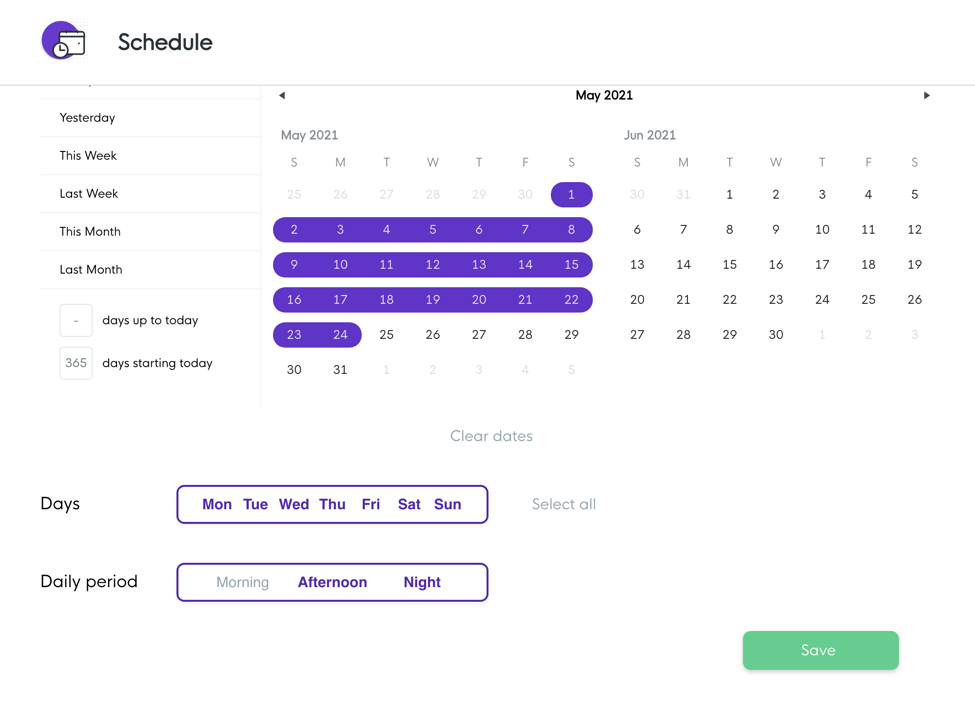The height and width of the screenshot is (704, 975).
Task: Enable the Morning daily period
Action: point(243,583)
